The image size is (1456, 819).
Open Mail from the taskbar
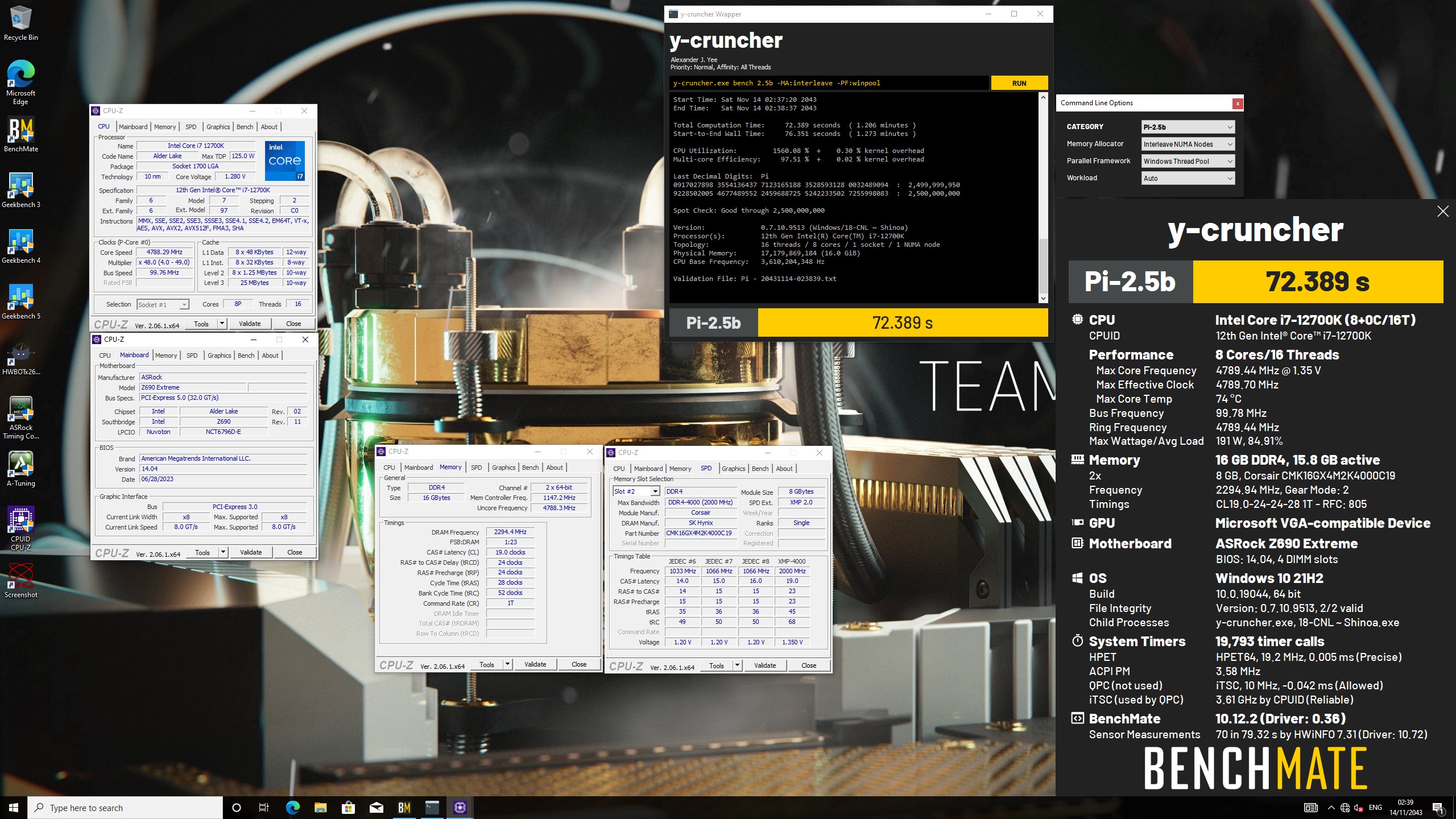376,808
